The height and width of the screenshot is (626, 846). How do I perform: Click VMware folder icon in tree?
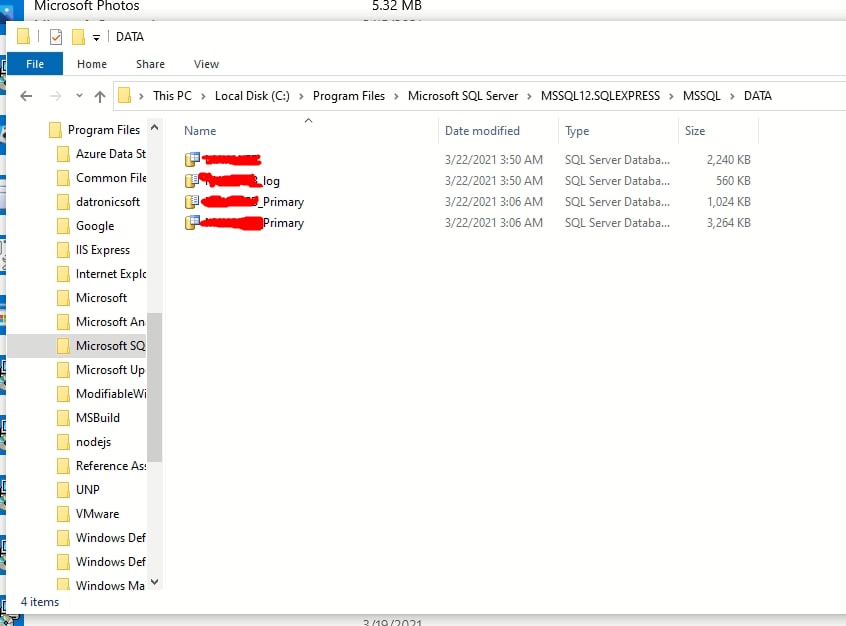point(63,513)
